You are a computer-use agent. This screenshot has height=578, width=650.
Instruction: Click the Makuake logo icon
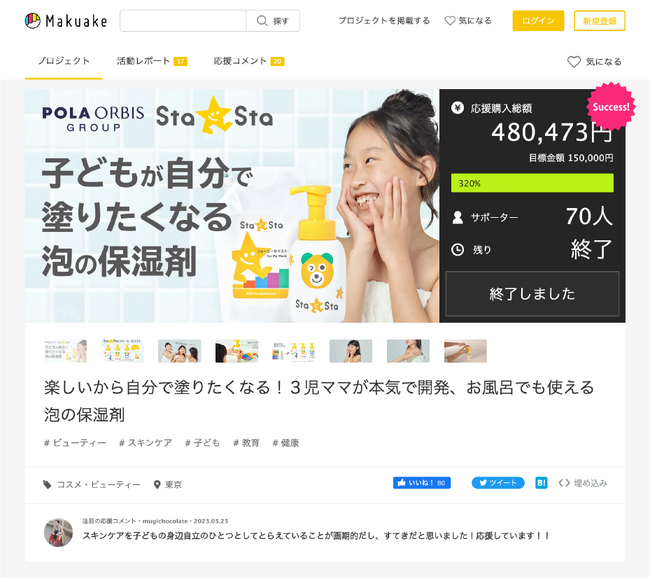pyautogui.click(x=32, y=21)
